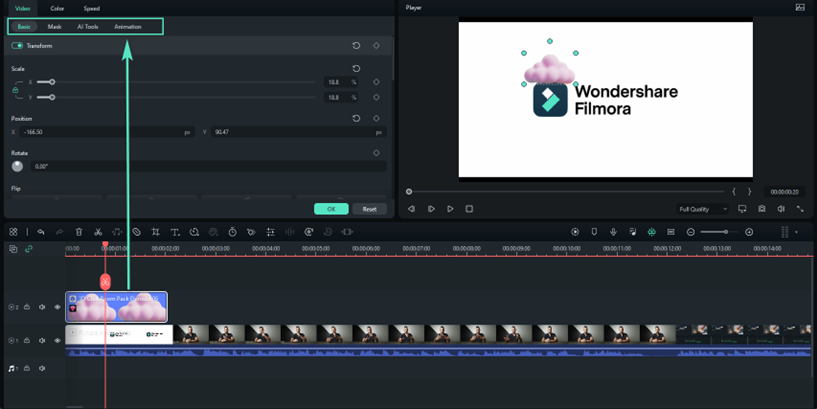The image size is (817, 409).
Task: Step back one frame in player
Action: 411,209
